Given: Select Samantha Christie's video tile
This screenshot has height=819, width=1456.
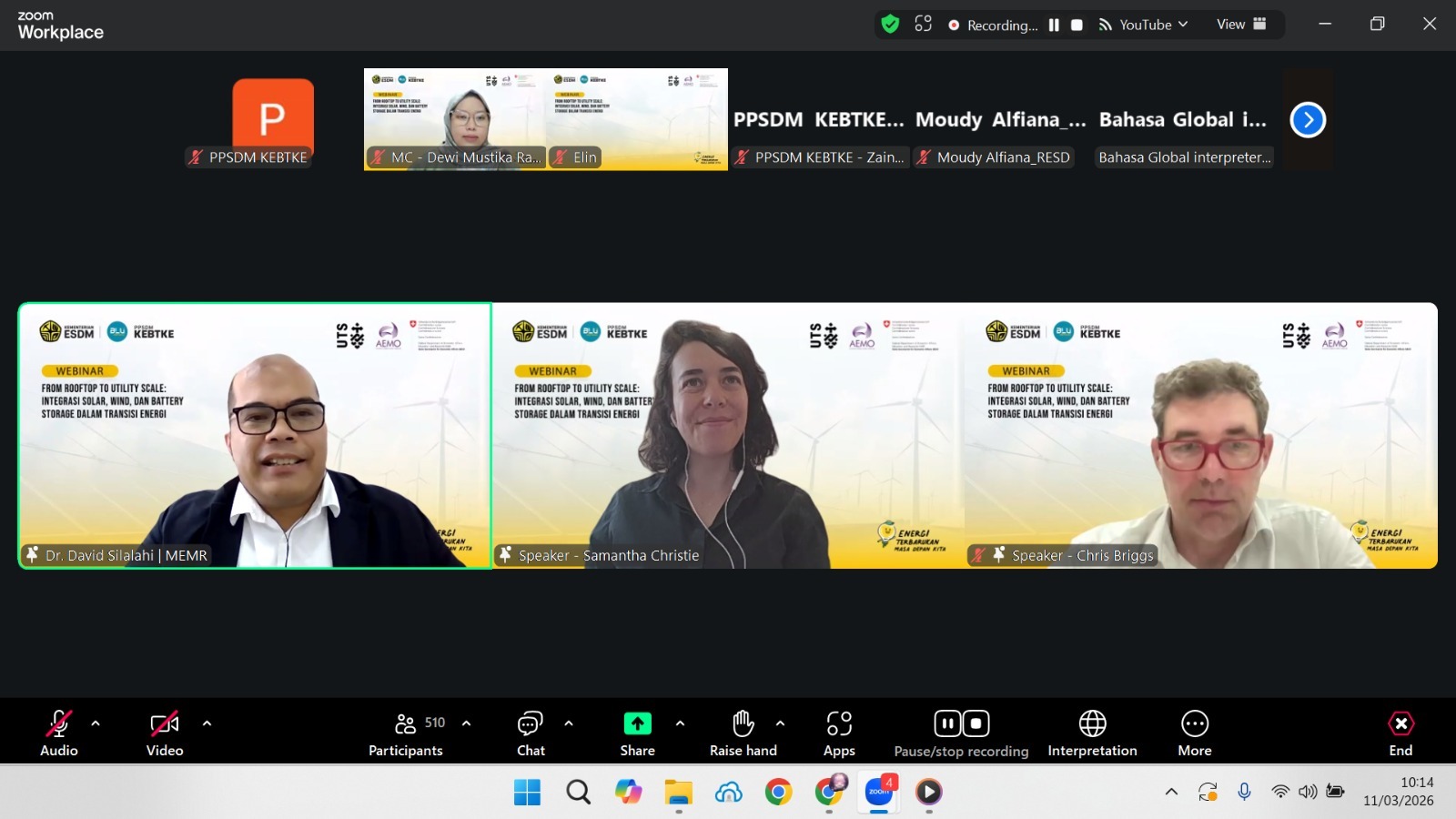Looking at the screenshot, I should point(728,436).
